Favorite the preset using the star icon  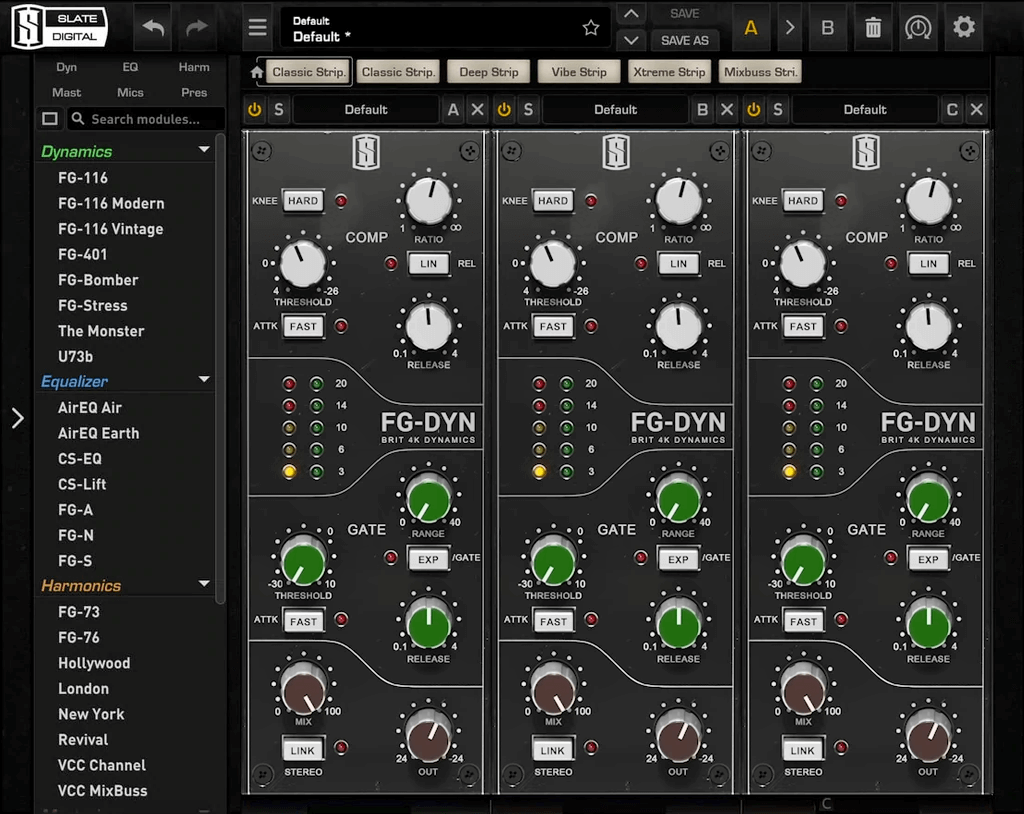coord(590,27)
